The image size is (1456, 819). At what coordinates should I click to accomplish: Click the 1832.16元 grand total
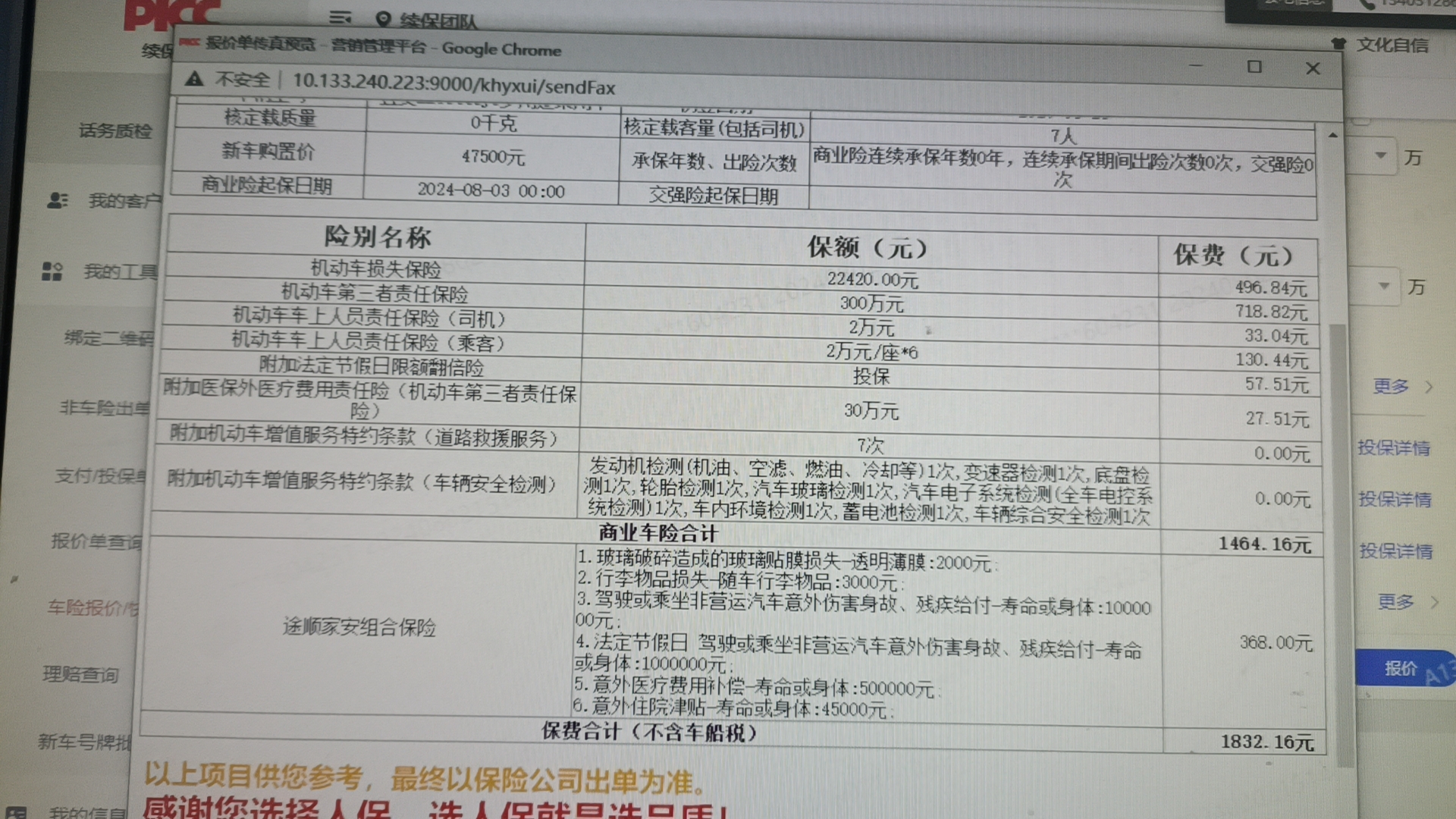click(1267, 742)
